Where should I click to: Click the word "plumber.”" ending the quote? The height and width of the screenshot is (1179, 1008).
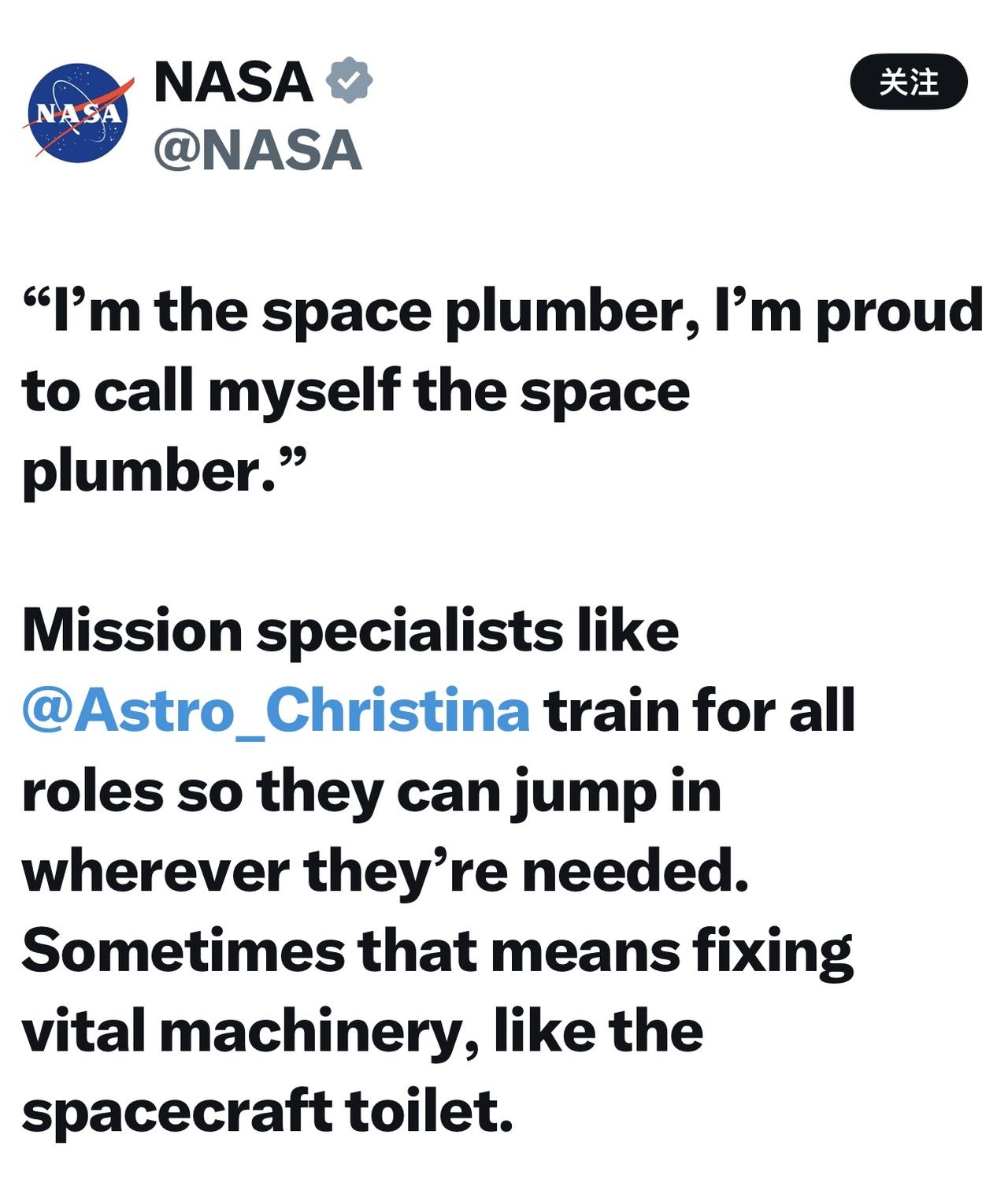click(x=163, y=471)
